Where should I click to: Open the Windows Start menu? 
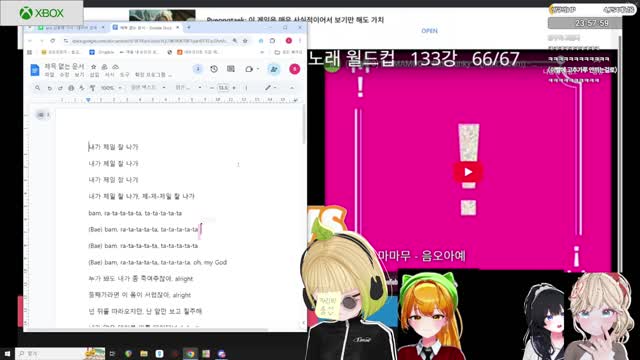click(x=7, y=353)
